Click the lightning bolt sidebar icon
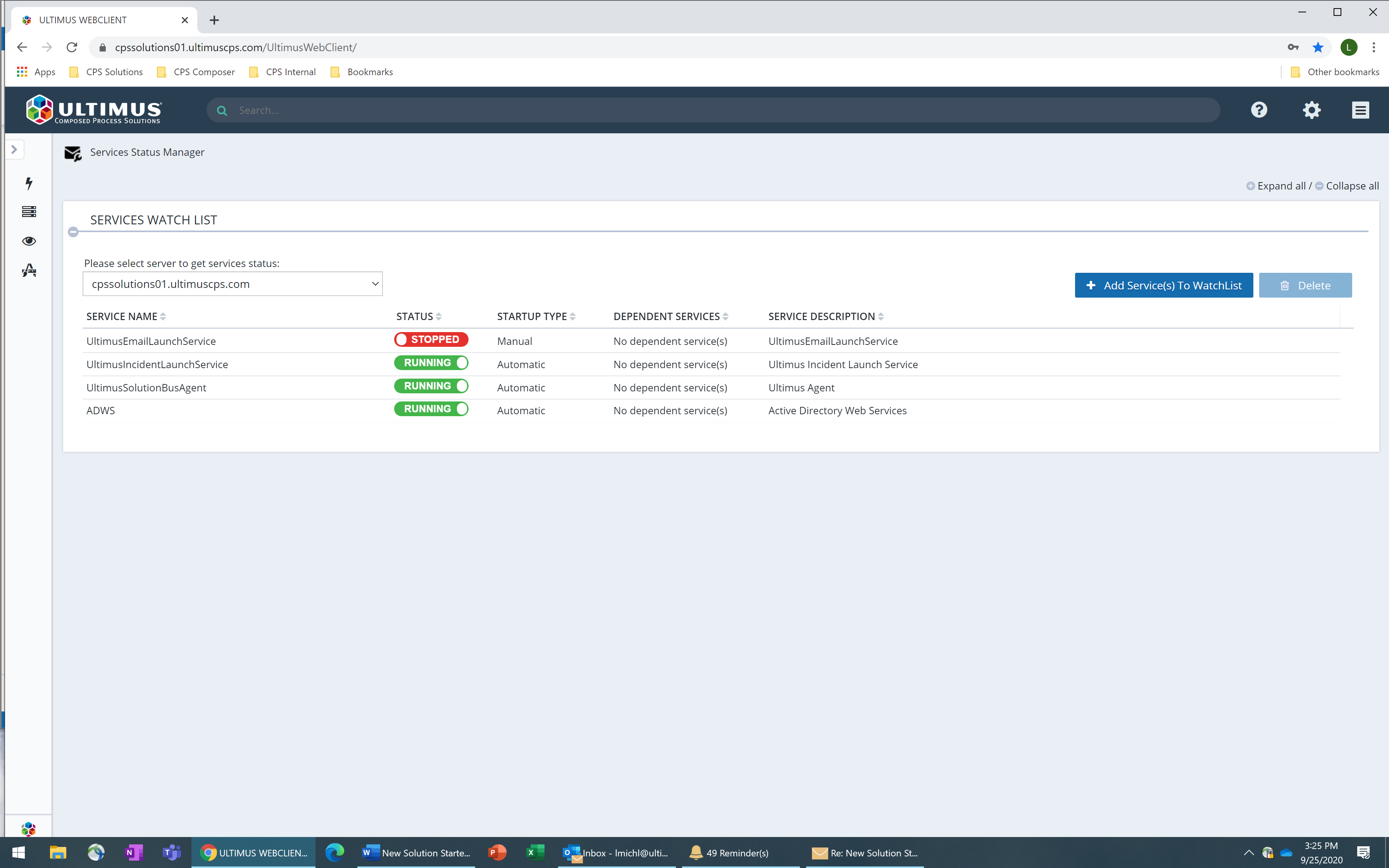This screenshot has height=868, width=1389. pos(29,183)
